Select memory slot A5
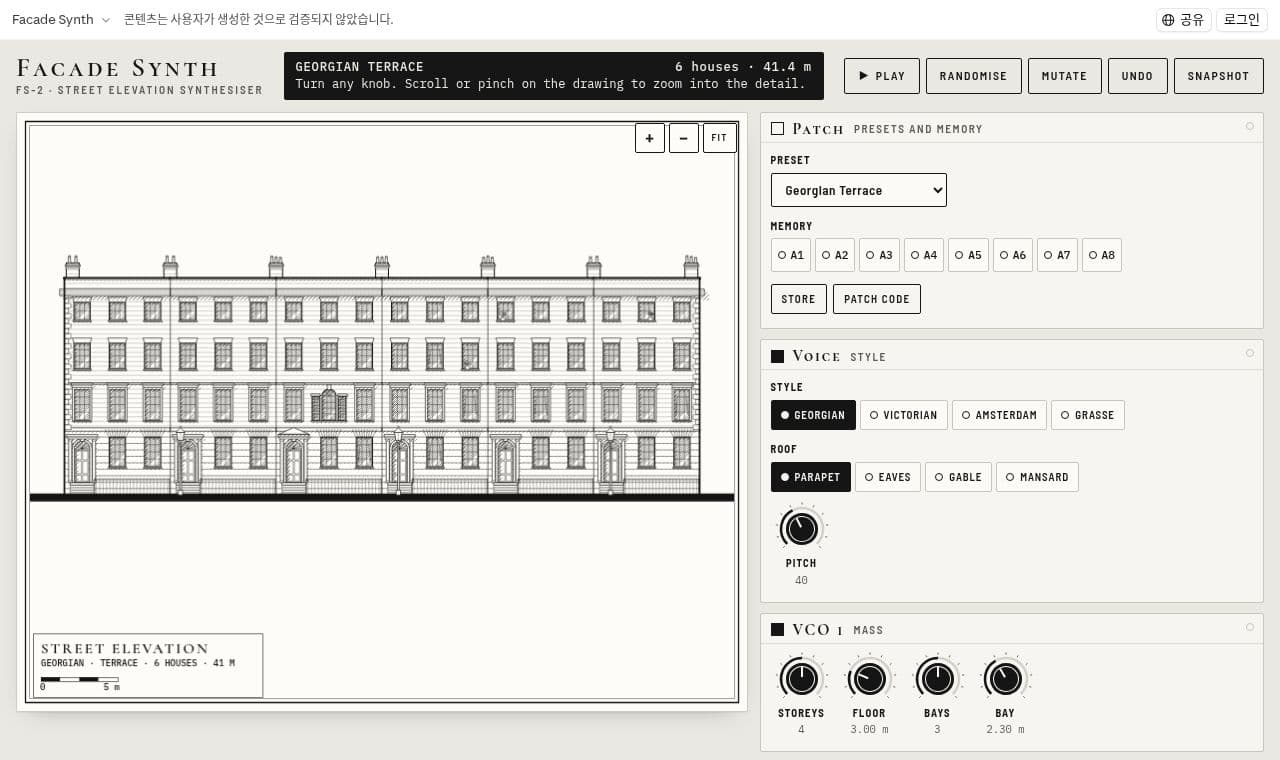Screen dimensions: 1280x760 [x=968, y=255]
